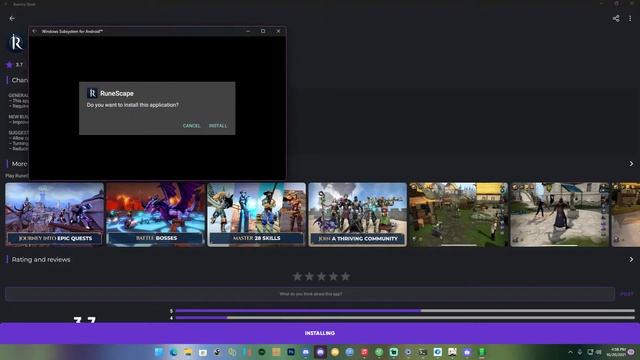Click the purple rating star next to 3.7
Viewport: 640px width, 360px height.
(9, 64)
